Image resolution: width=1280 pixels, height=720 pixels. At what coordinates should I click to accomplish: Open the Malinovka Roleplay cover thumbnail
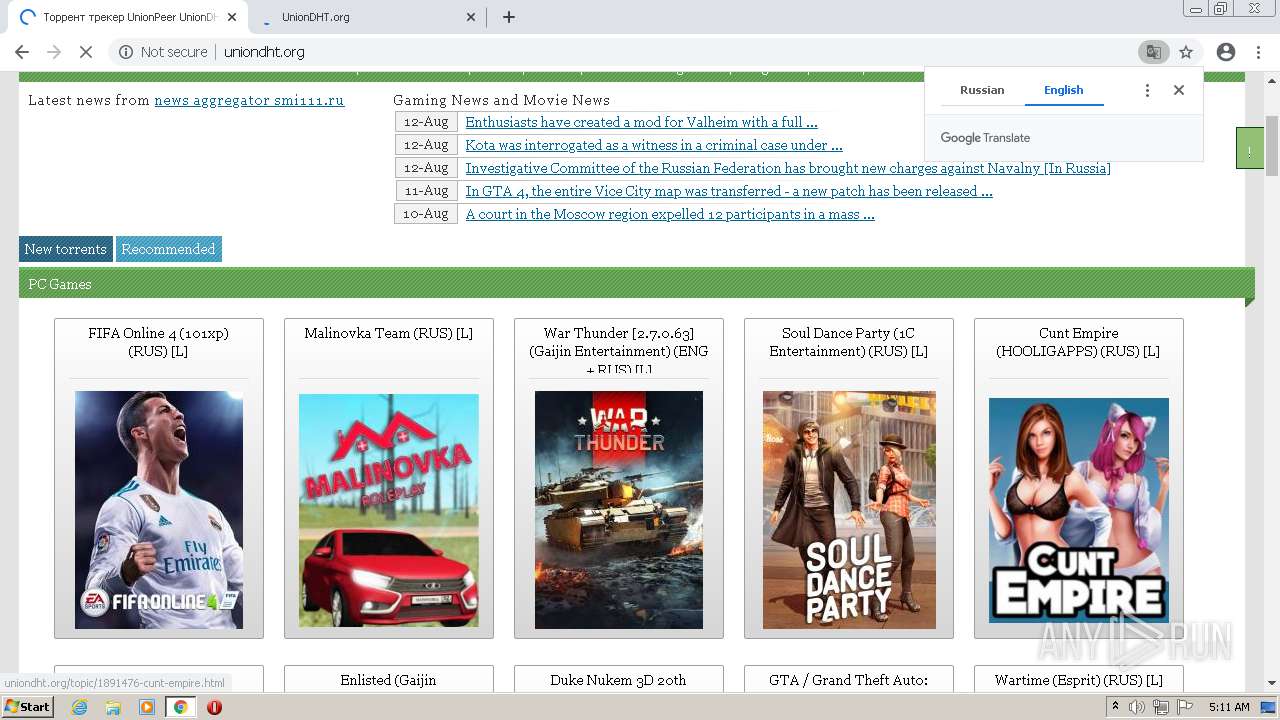pyautogui.click(x=389, y=510)
